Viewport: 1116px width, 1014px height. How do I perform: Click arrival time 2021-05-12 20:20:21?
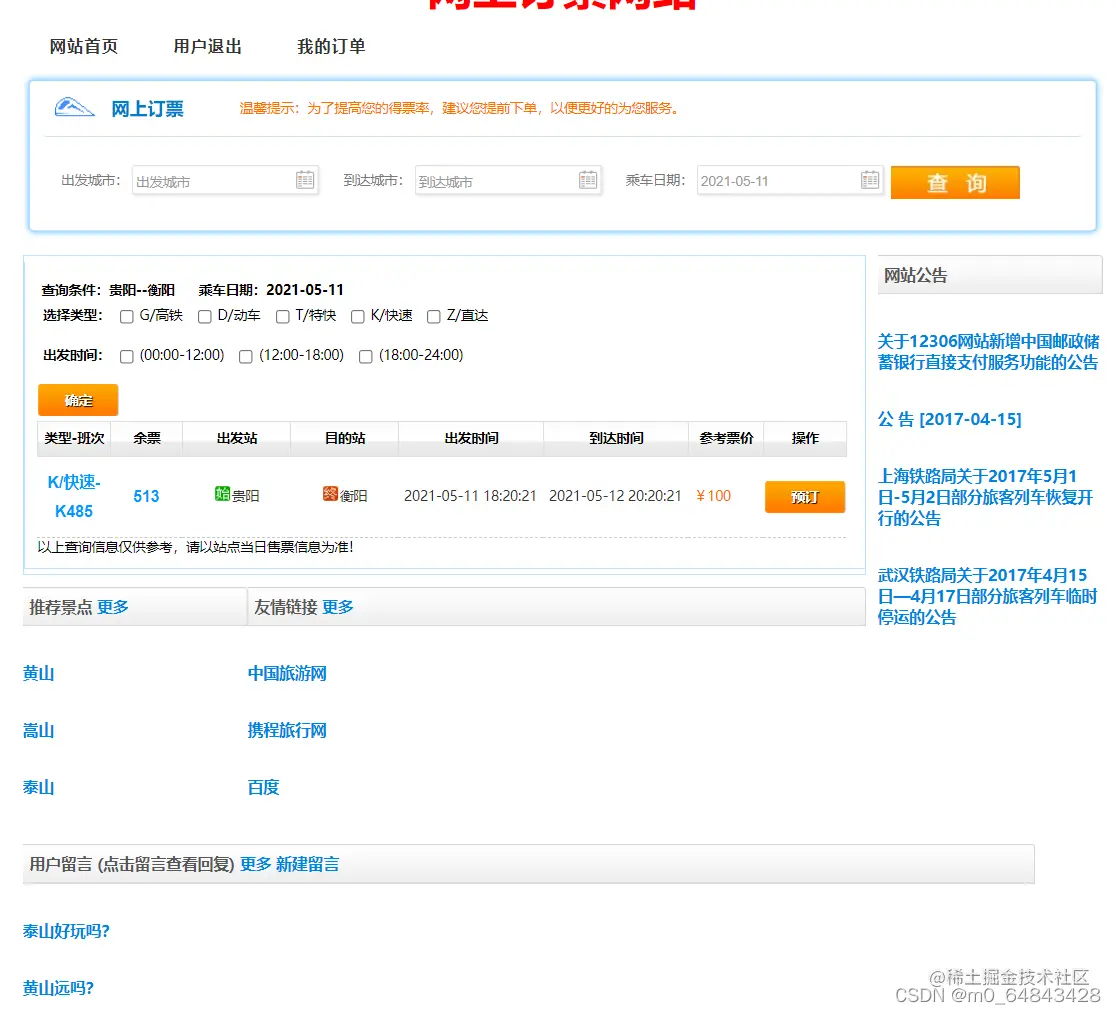[615, 496]
